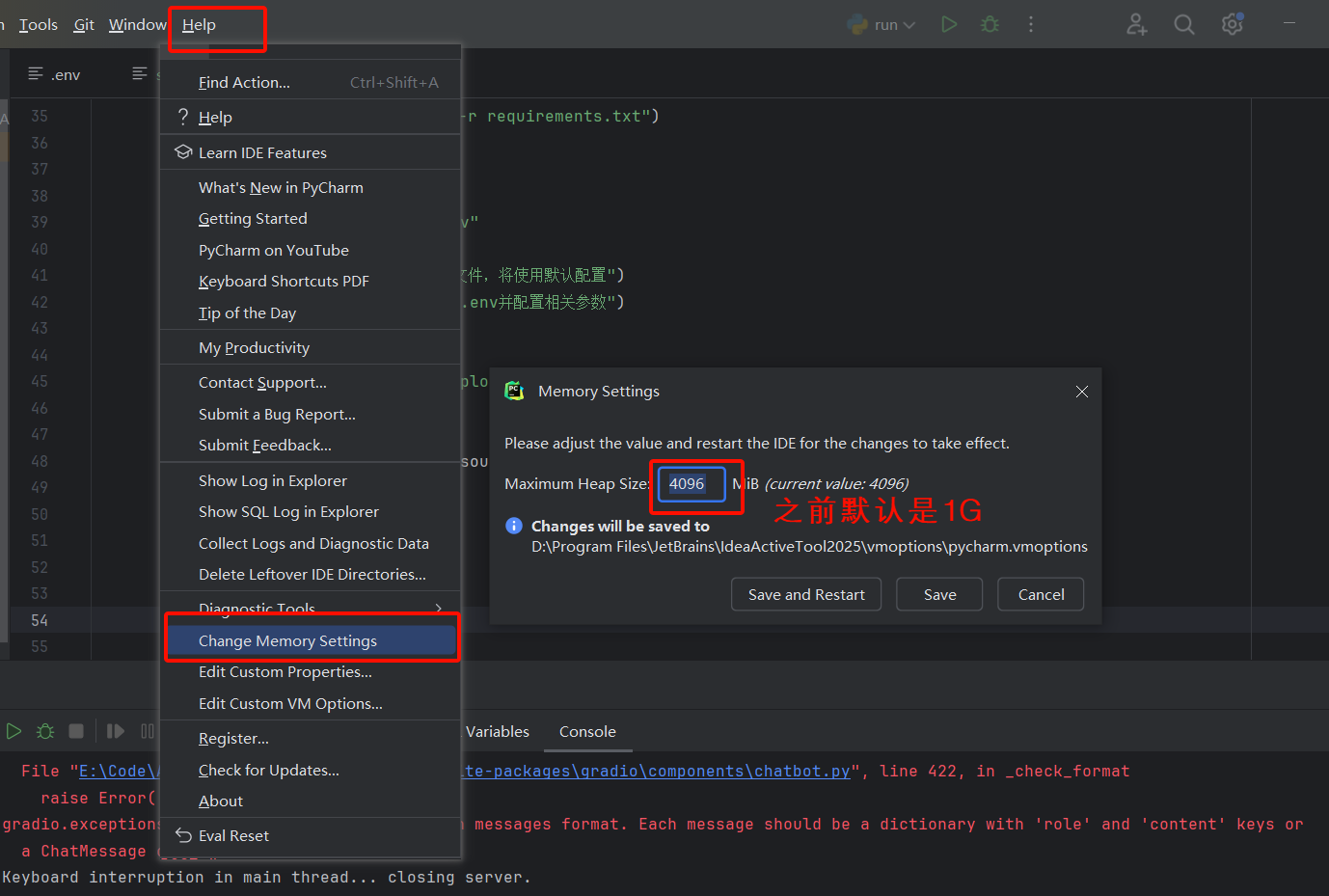Click the Eval Reset arrow icon

(x=183, y=835)
